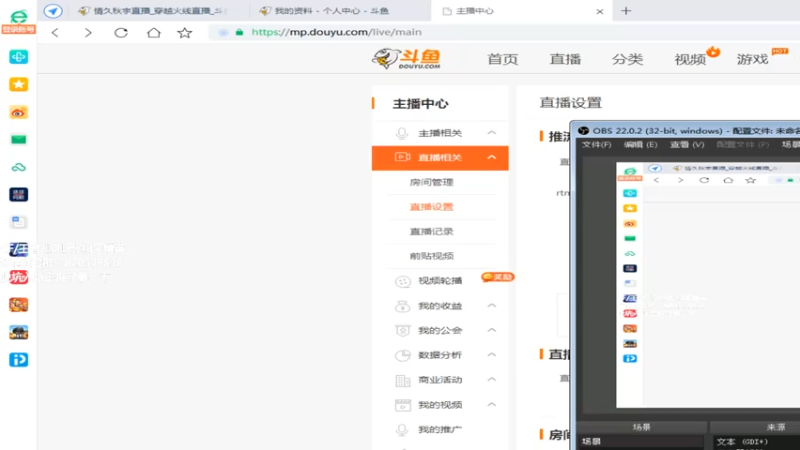Open the 视频轮播 sidebar entry
800x450 pixels.
(x=440, y=281)
